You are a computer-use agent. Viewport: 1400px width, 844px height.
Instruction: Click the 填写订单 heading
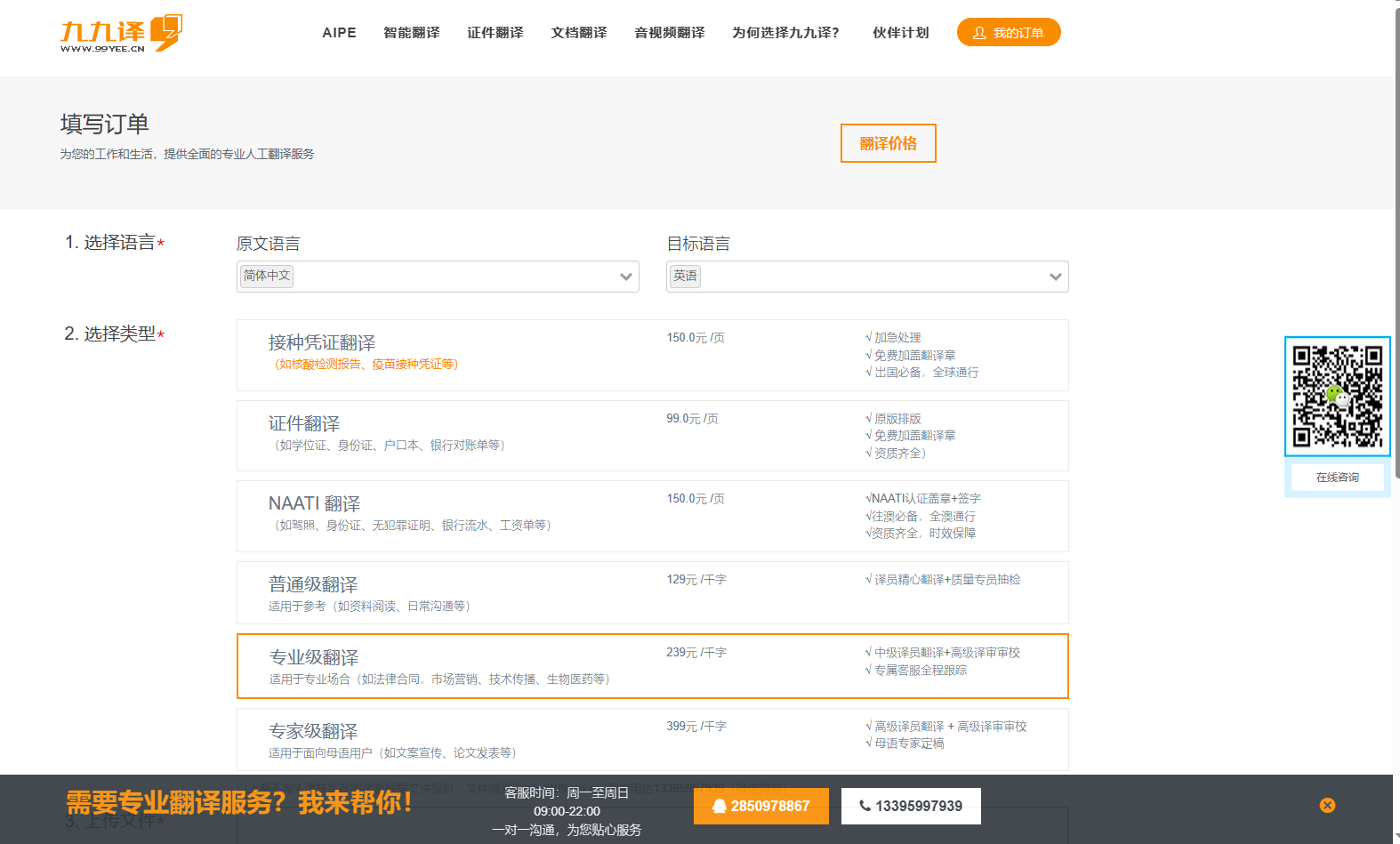[104, 124]
